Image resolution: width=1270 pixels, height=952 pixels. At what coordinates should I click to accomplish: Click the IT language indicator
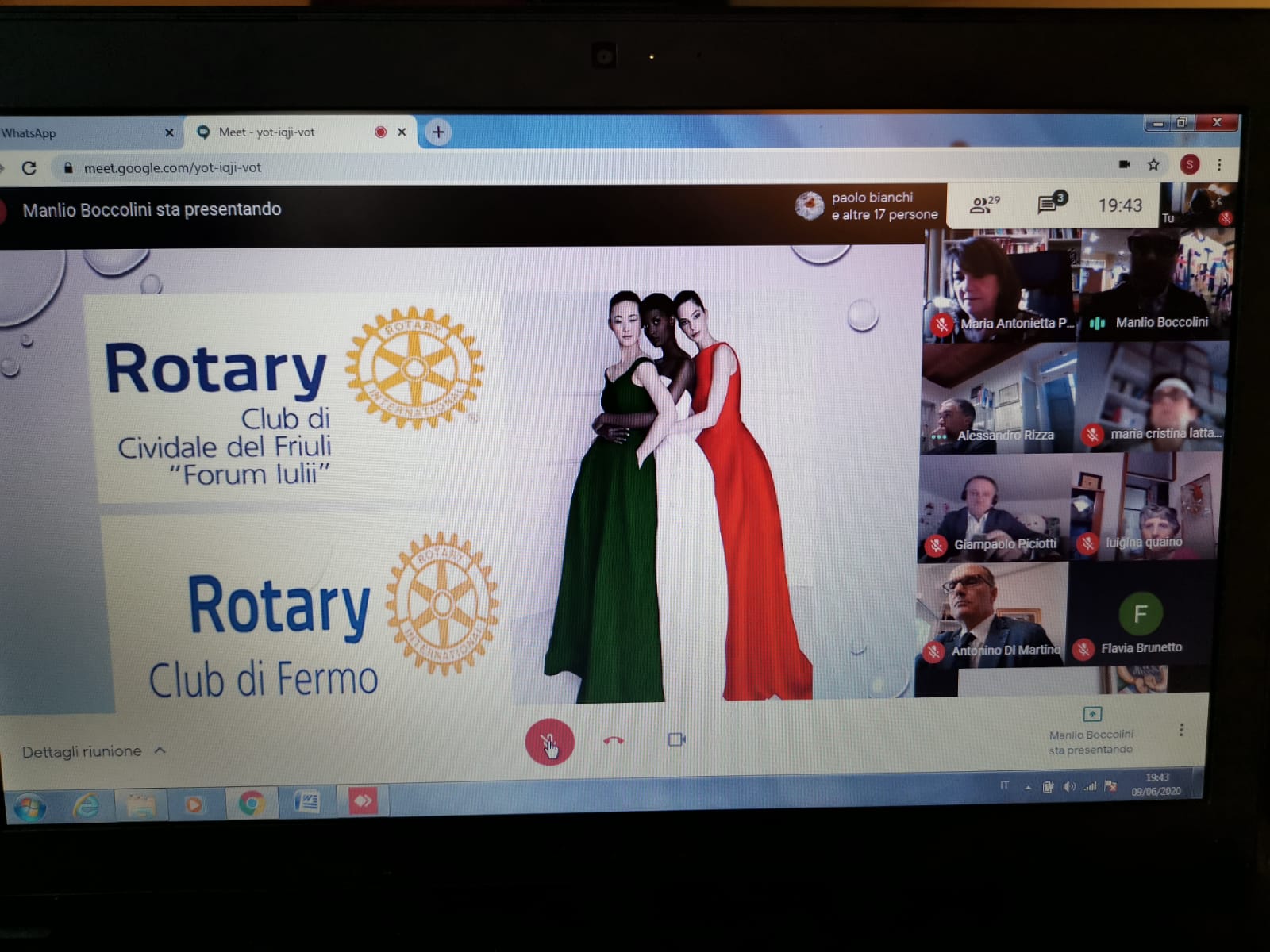click(1004, 785)
